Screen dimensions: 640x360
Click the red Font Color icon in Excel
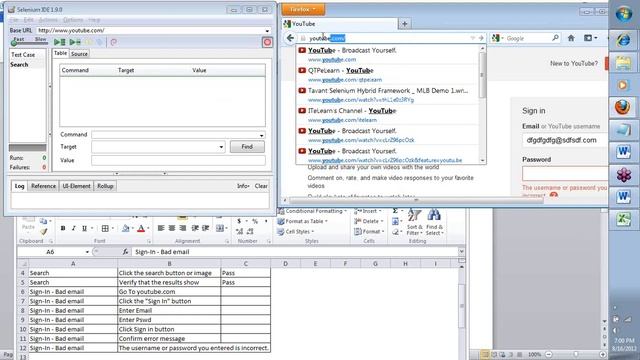click(141, 229)
